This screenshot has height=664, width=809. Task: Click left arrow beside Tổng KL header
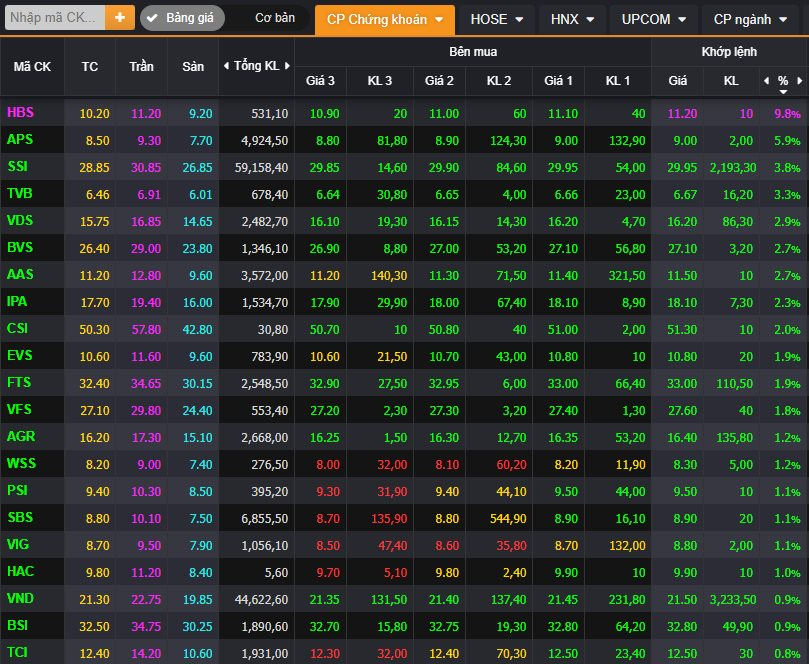point(226,66)
